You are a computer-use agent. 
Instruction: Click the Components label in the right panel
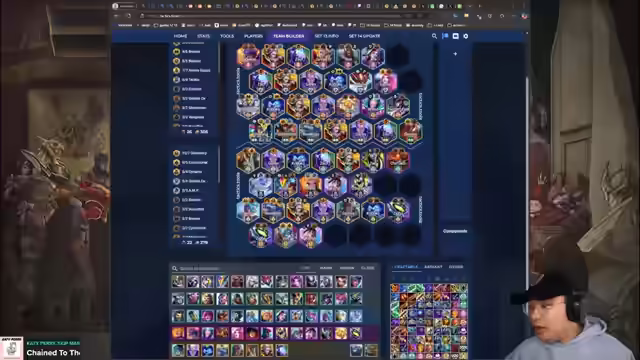(x=455, y=231)
